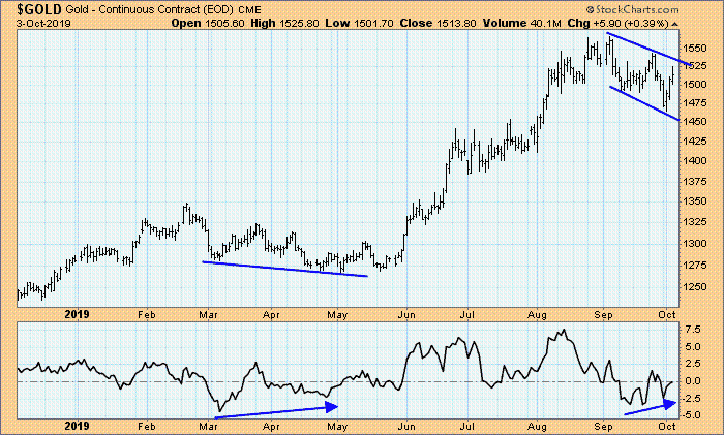Click the upper blue channel trendline
The height and width of the screenshot is (435, 724).
tap(649, 49)
